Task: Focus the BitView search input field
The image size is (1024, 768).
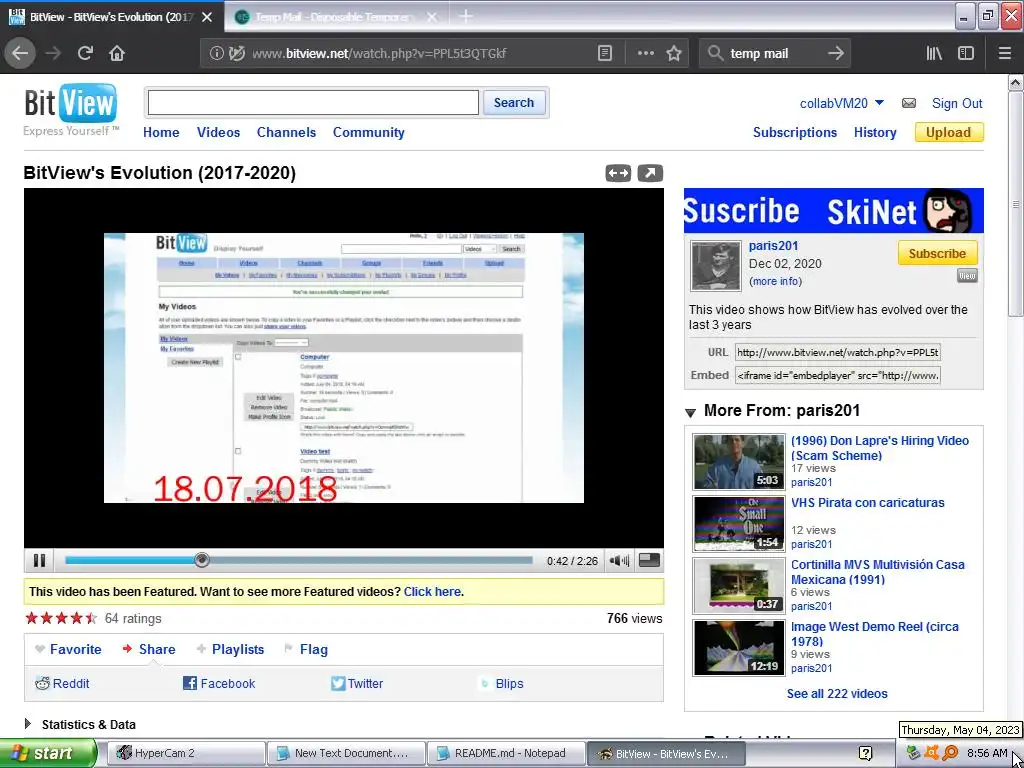Action: point(313,103)
